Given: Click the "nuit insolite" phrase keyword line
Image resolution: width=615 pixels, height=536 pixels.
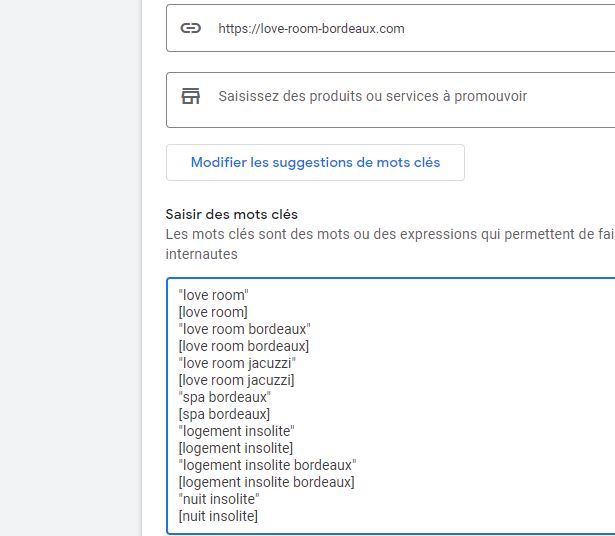Looking at the screenshot, I should 219,499.
